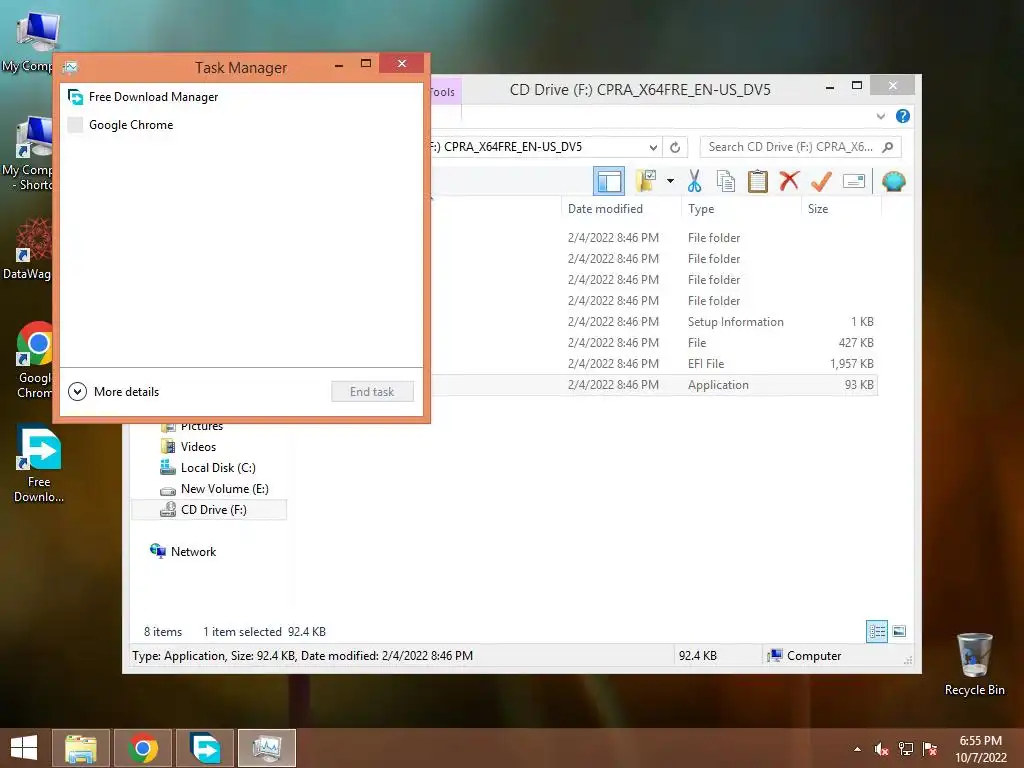
Task: Click the Paste clipboard icon
Action: (x=758, y=181)
